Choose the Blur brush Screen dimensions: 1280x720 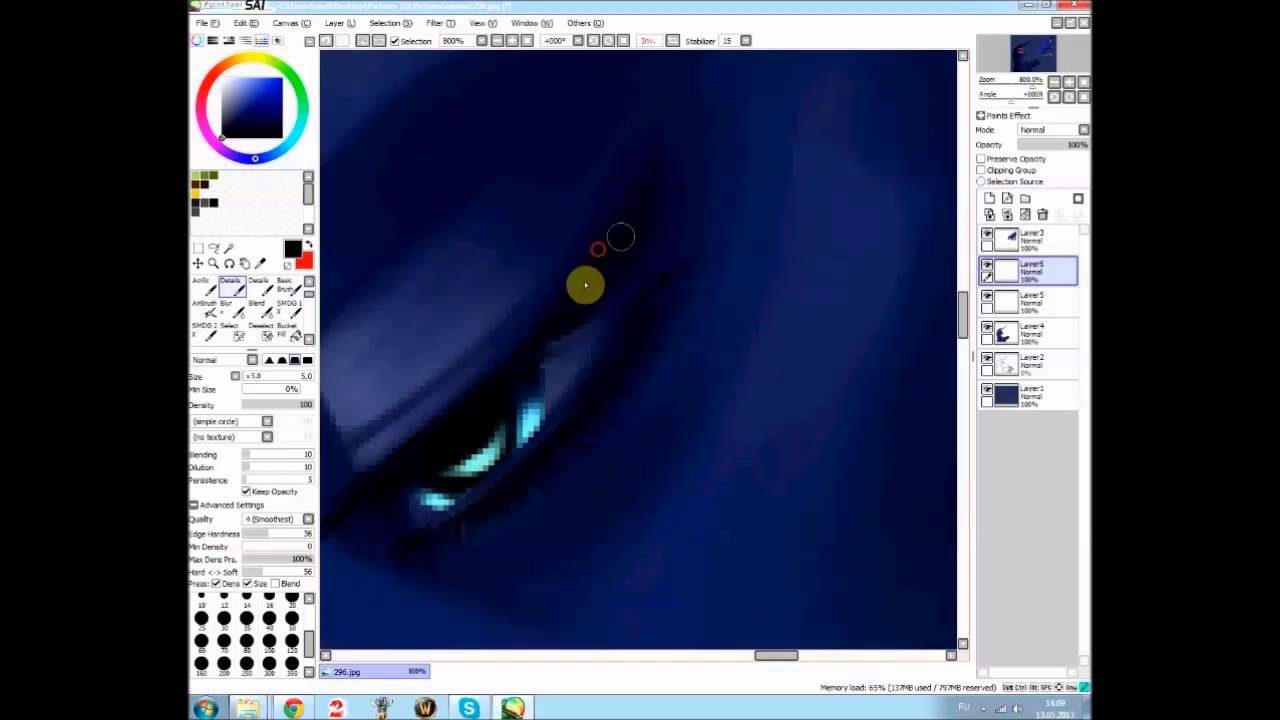pos(232,310)
